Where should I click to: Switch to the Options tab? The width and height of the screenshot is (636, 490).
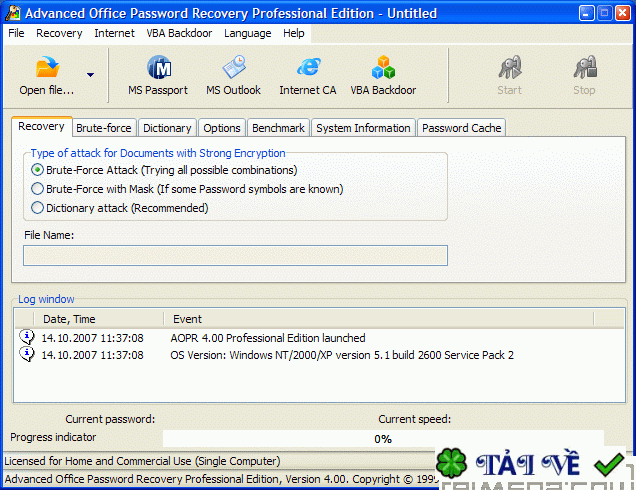[222, 128]
